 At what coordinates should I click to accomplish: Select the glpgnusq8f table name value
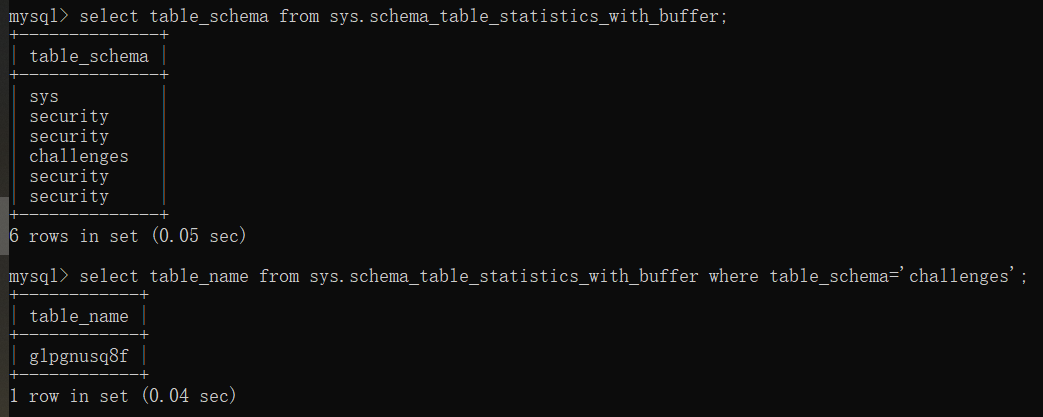(x=79, y=356)
